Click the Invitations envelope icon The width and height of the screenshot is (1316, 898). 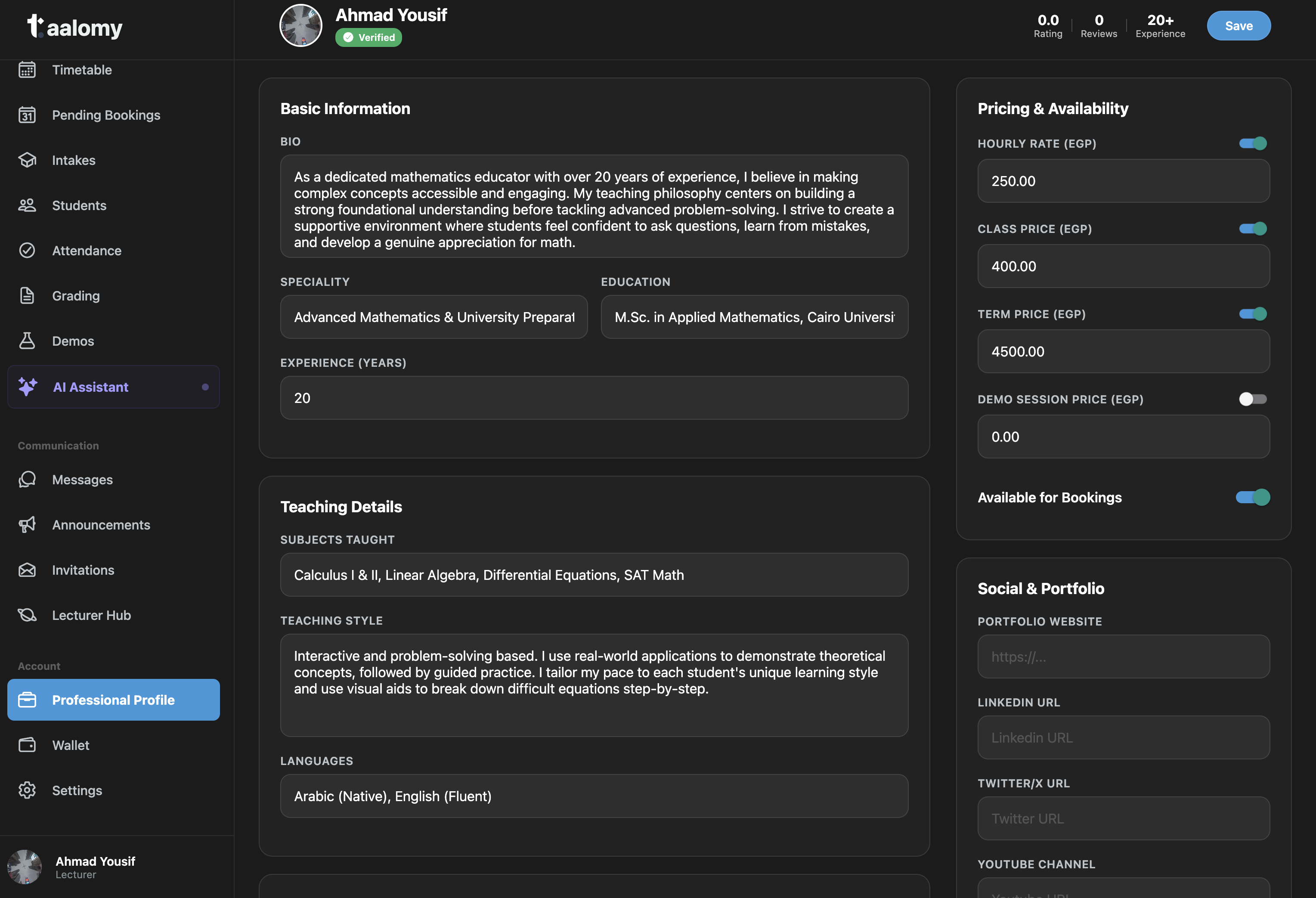point(27,570)
